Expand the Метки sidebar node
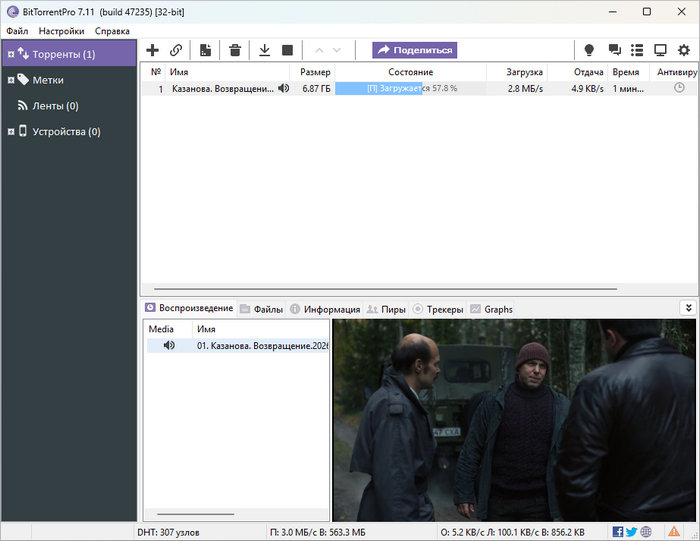This screenshot has height=541, width=700. tap(11, 80)
